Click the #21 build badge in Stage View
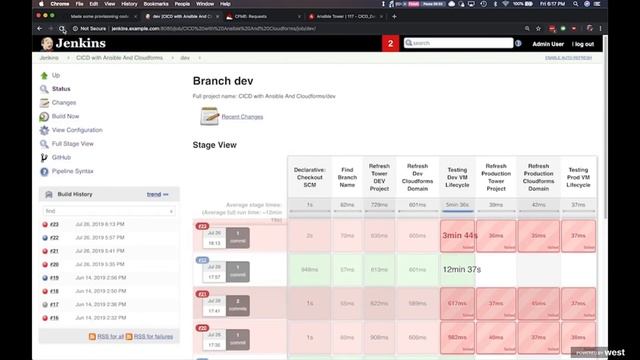This screenshot has height=360, width=640. point(202,294)
